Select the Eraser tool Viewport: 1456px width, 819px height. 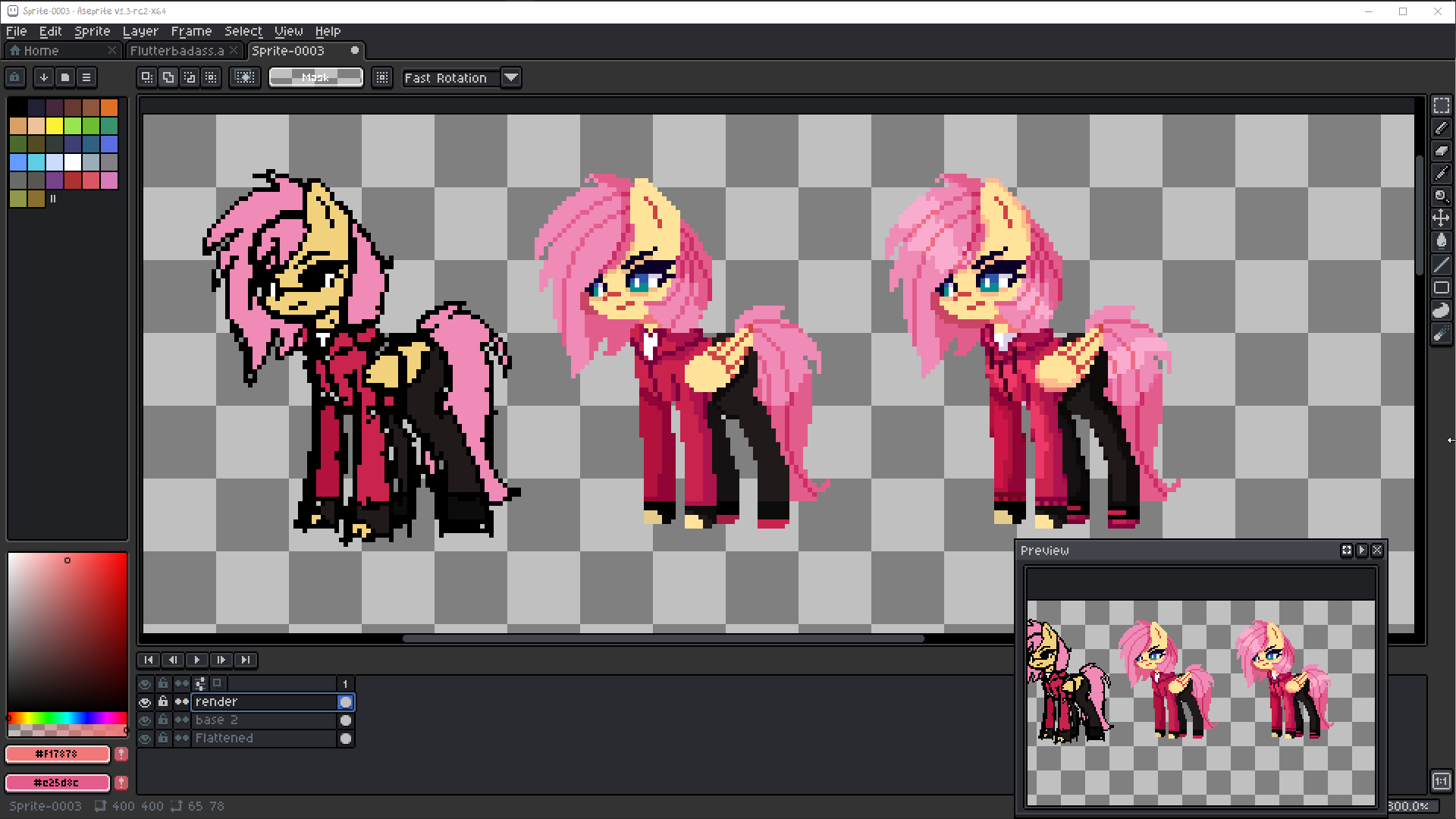[1441, 151]
